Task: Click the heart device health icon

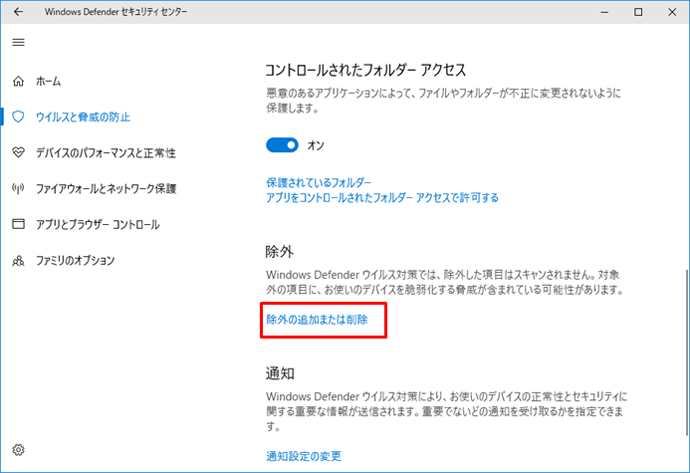Action: pyautogui.click(x=18, y=152)
